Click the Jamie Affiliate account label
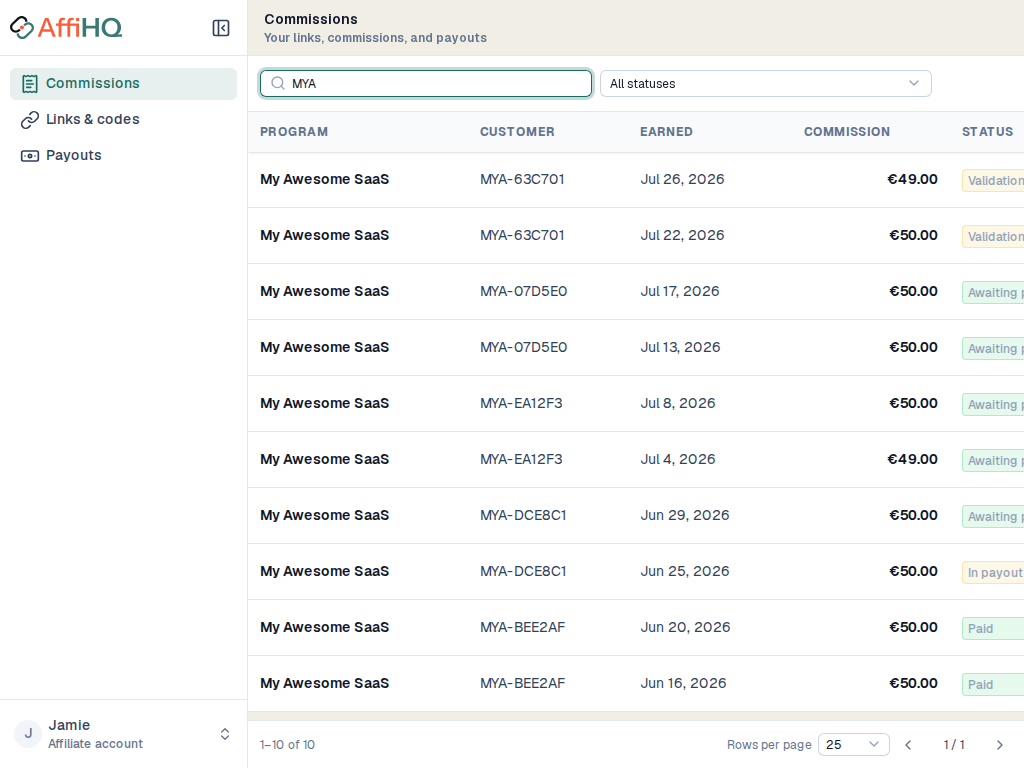 click(x=95, y=734)
